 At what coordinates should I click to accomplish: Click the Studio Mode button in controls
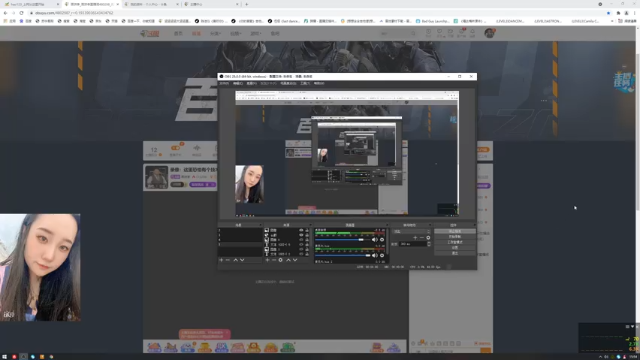455,242
